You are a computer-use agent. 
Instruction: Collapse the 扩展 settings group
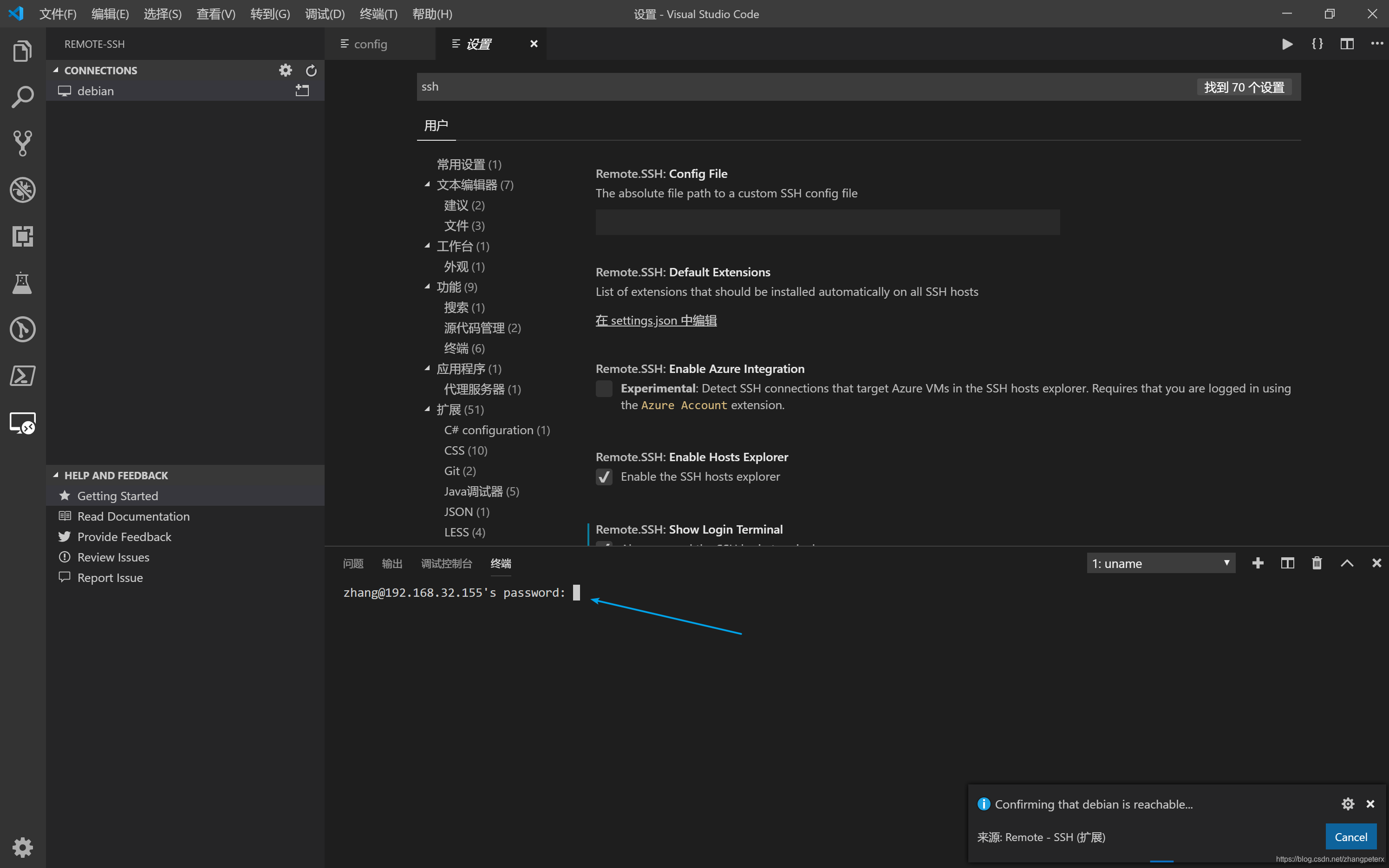click(427, 409)
